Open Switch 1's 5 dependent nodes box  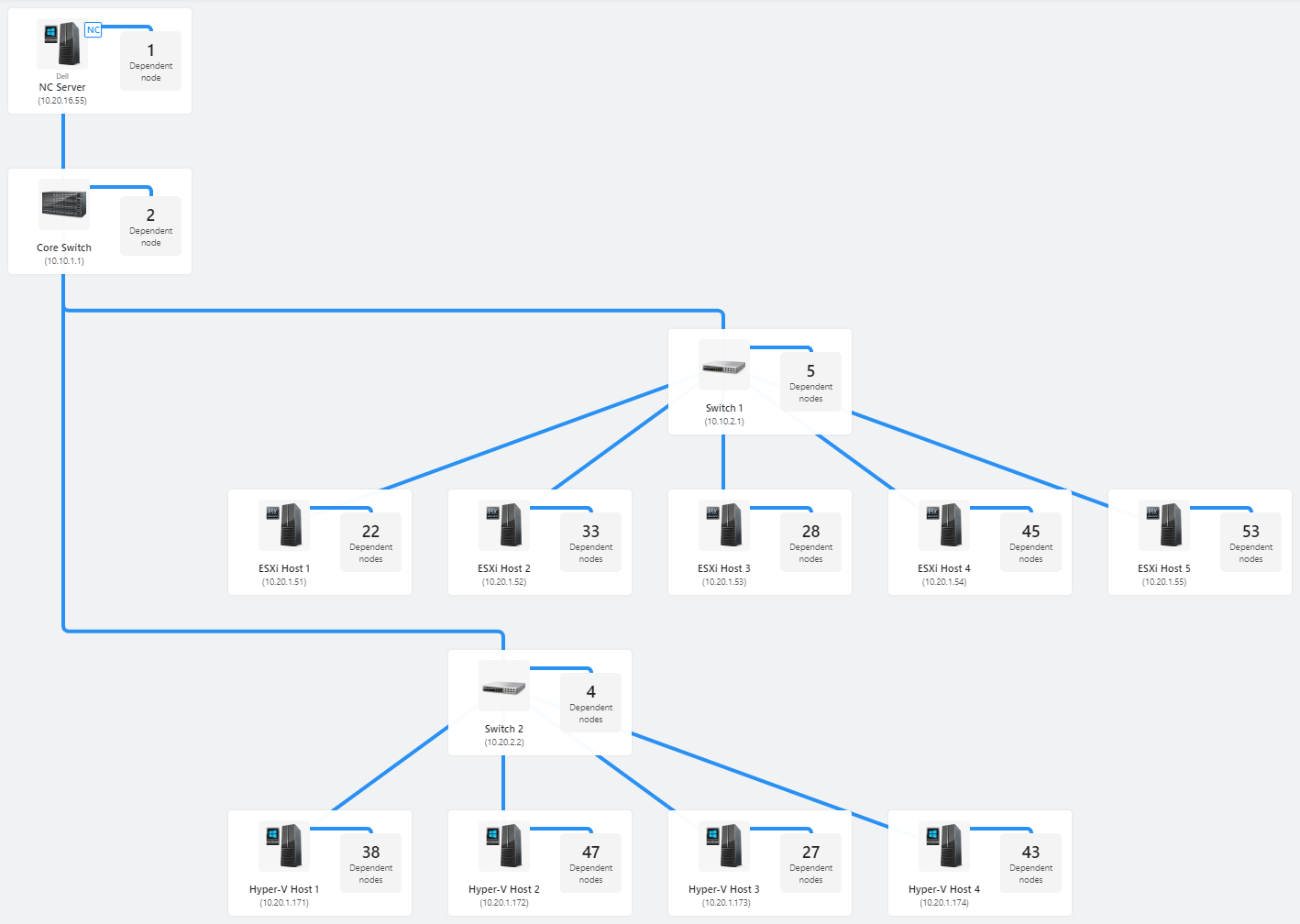point(810,381)
